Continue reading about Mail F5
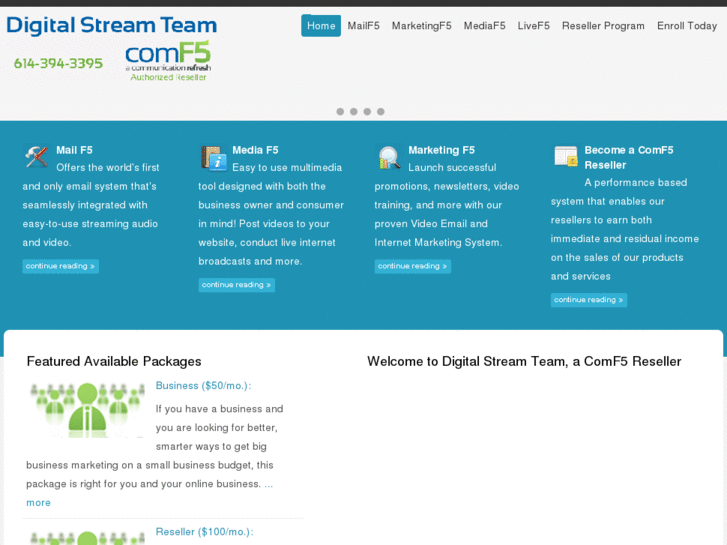Image resolution: width=727 pixels, height=545 pixels. tap(61, 266)
